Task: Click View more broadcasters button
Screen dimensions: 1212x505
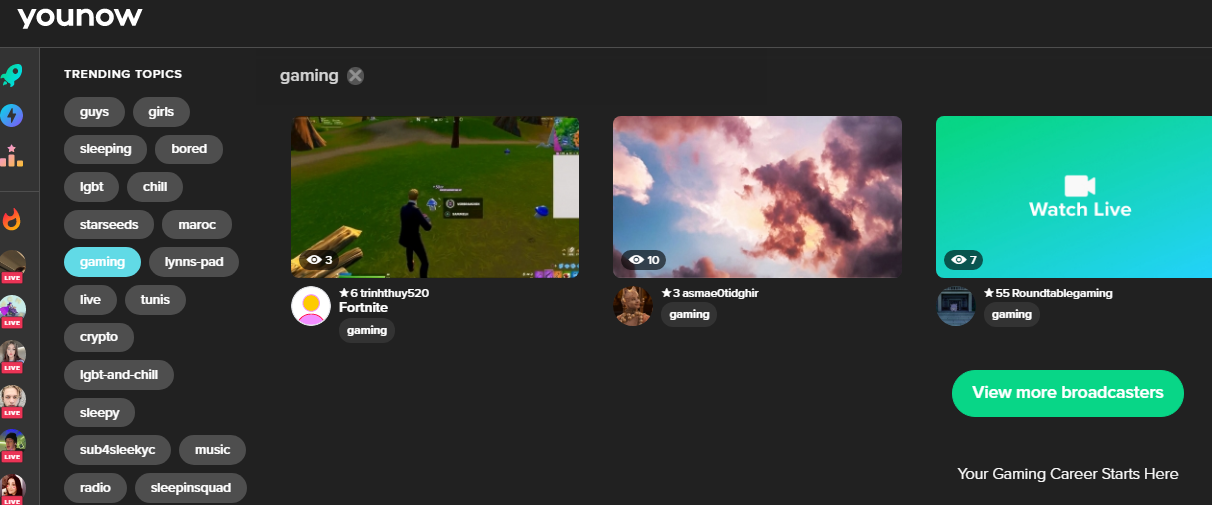Action: pos(1067,393)
